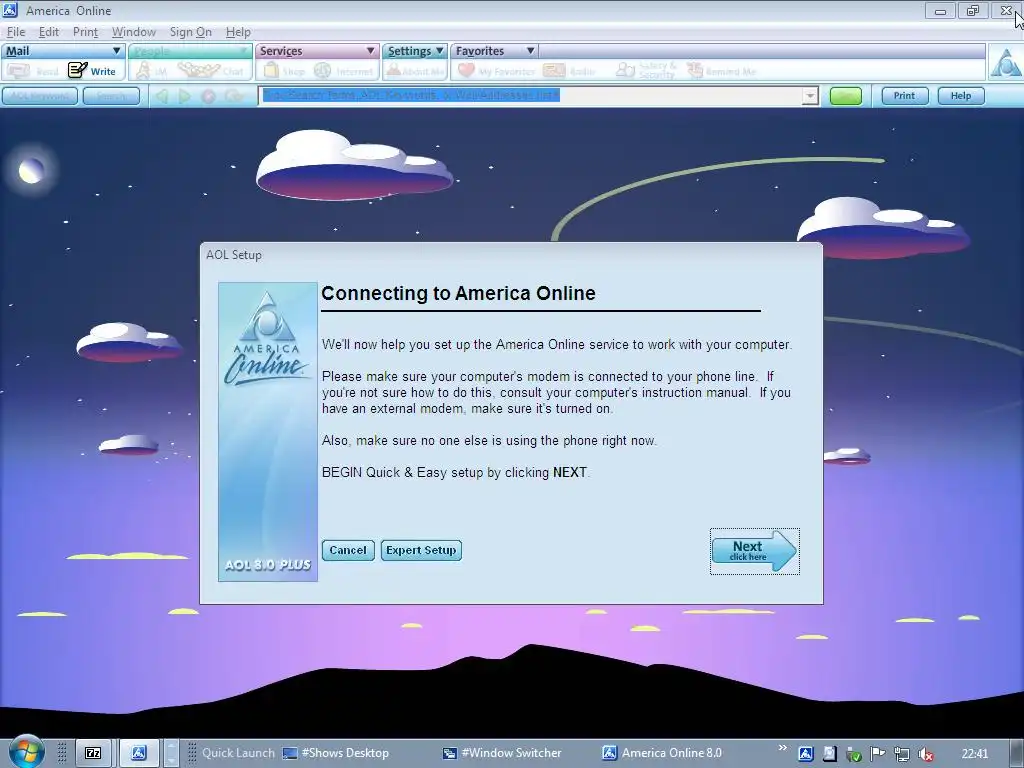Click the search and web address field
The height and width of the screenshot is (768, 1024).
pyautogui.click(x=531, y=96)
